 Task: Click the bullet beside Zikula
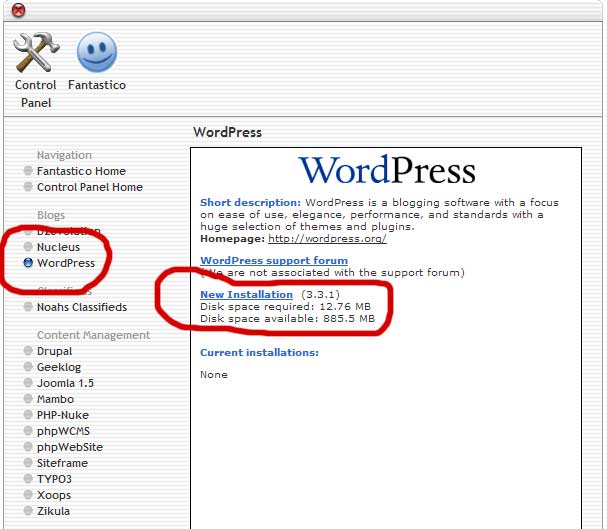point(28,511)
